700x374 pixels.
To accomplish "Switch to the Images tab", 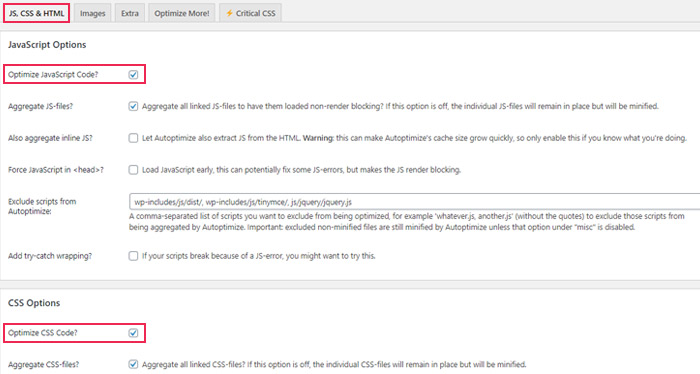I will (92, 13).
